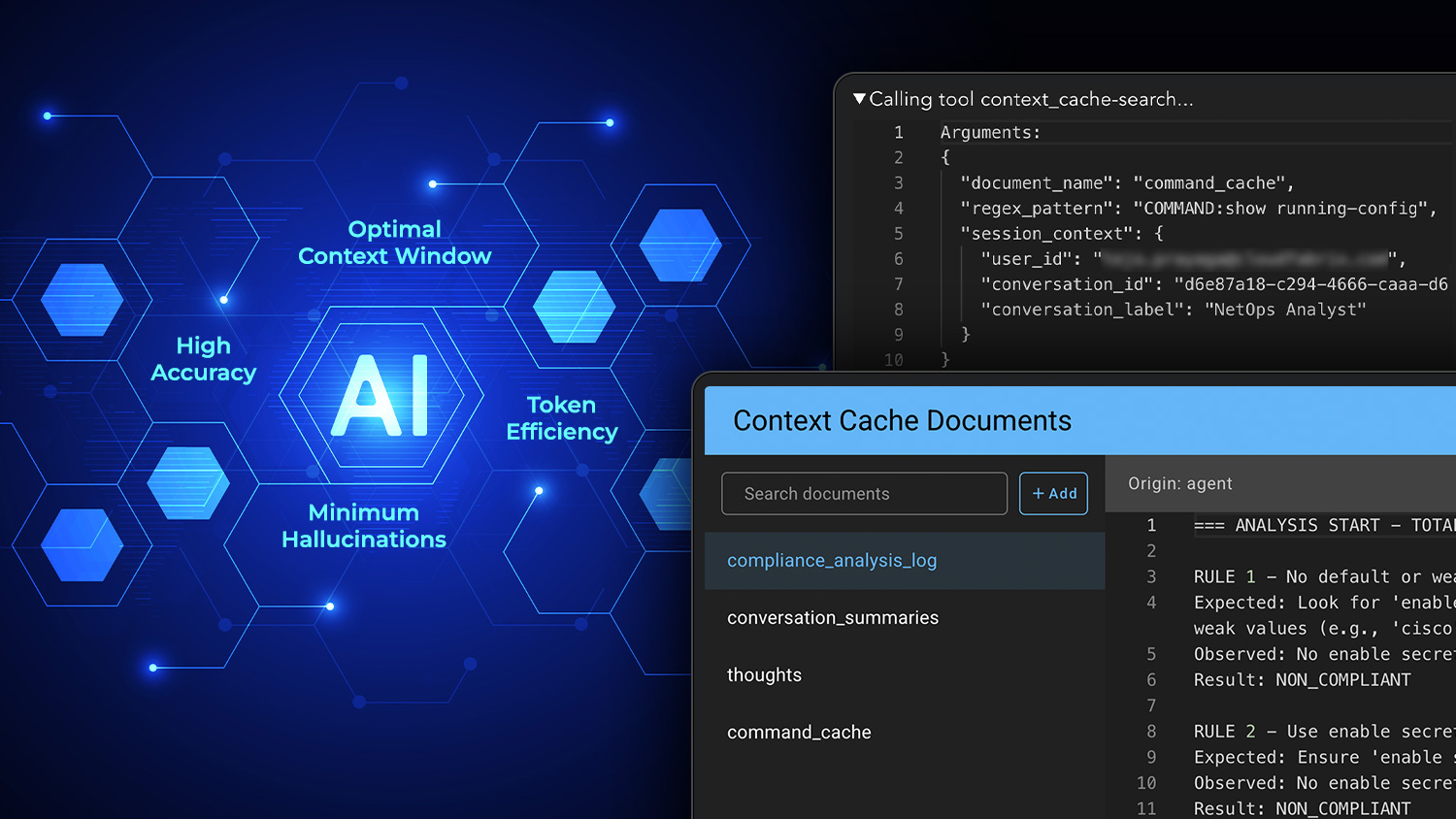Open the thoughts document
This screenshot has width=1456, height=819.
click(764, 675)
